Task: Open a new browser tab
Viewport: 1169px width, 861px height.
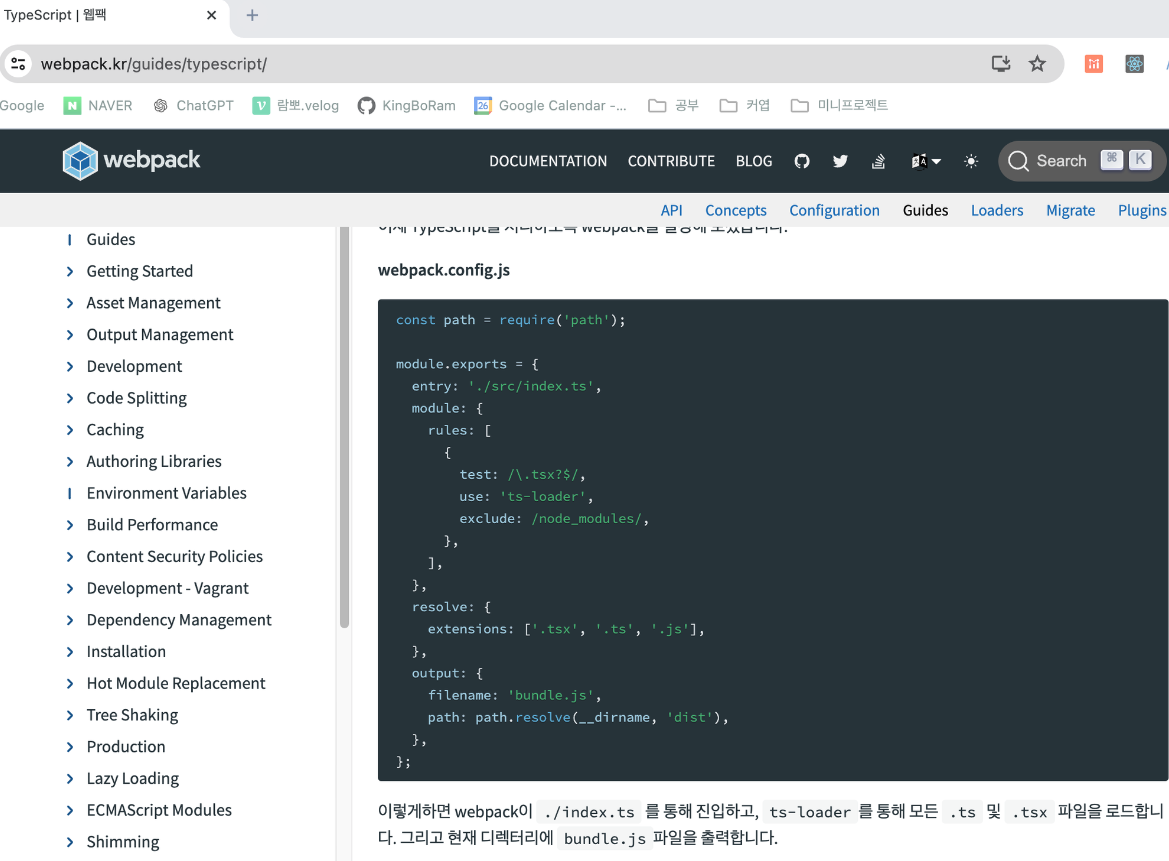Action: [252, 15]
